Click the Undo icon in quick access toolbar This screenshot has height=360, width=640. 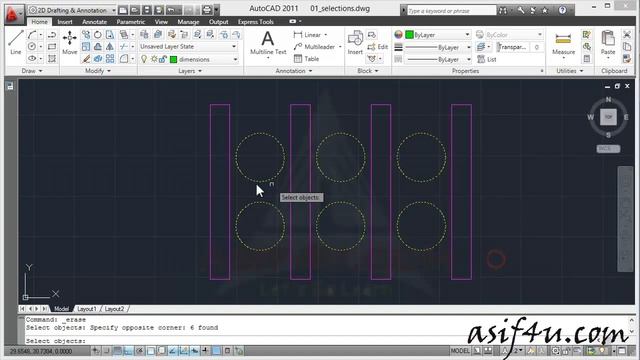(x=171, y=10)
